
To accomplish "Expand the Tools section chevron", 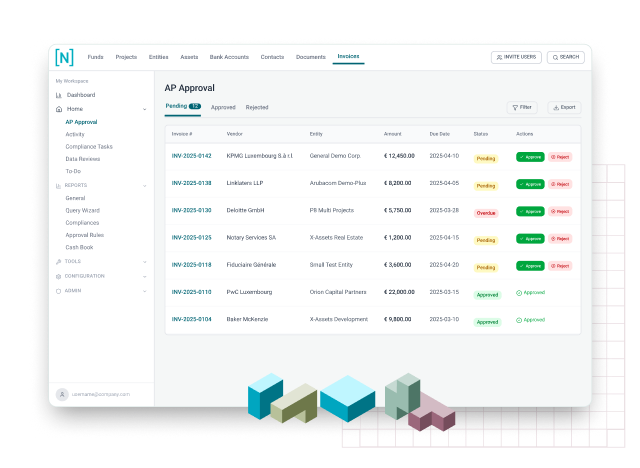I will (144, 262).
